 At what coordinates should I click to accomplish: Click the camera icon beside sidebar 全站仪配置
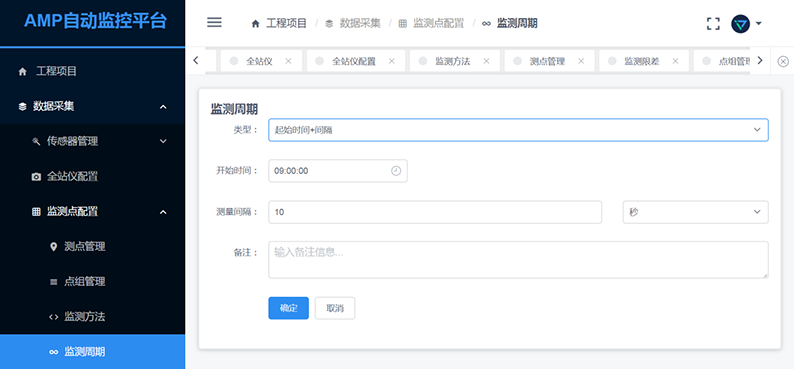pos(36,177)
